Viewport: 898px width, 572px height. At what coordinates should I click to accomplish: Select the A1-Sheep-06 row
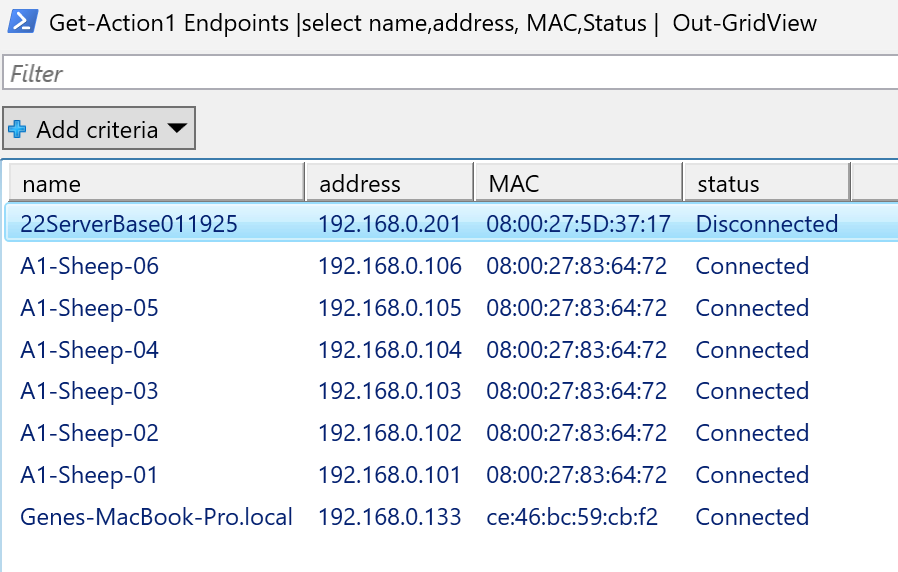[90, 266]
